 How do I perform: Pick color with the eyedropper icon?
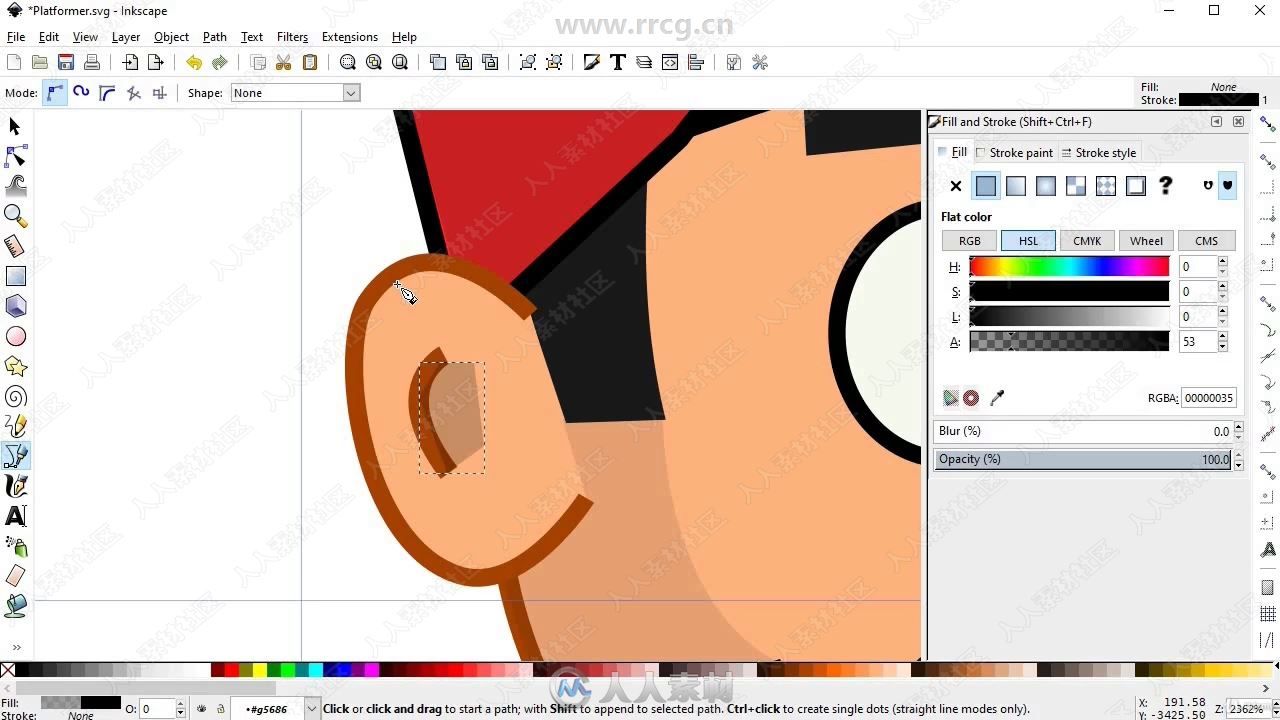tap(996, 398)
